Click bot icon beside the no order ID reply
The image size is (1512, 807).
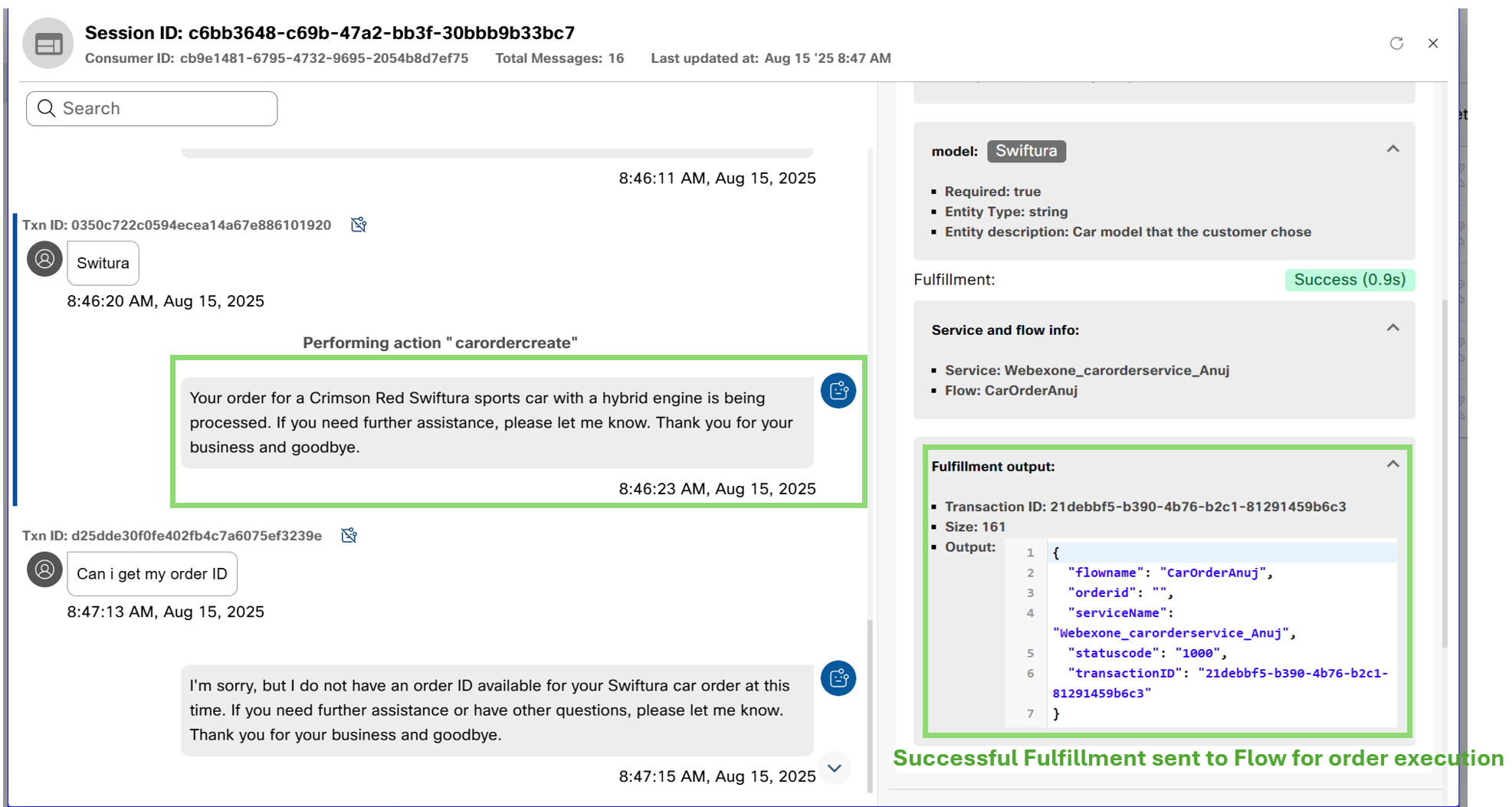click(838, 678)
